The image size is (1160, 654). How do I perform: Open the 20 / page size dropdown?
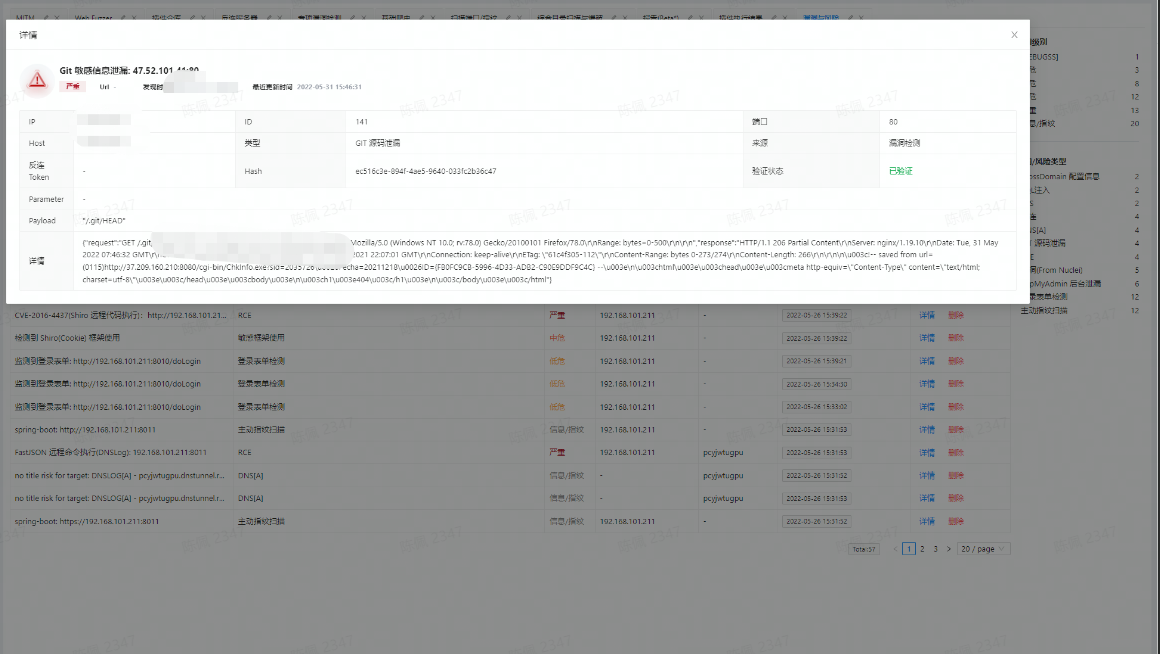983,549
